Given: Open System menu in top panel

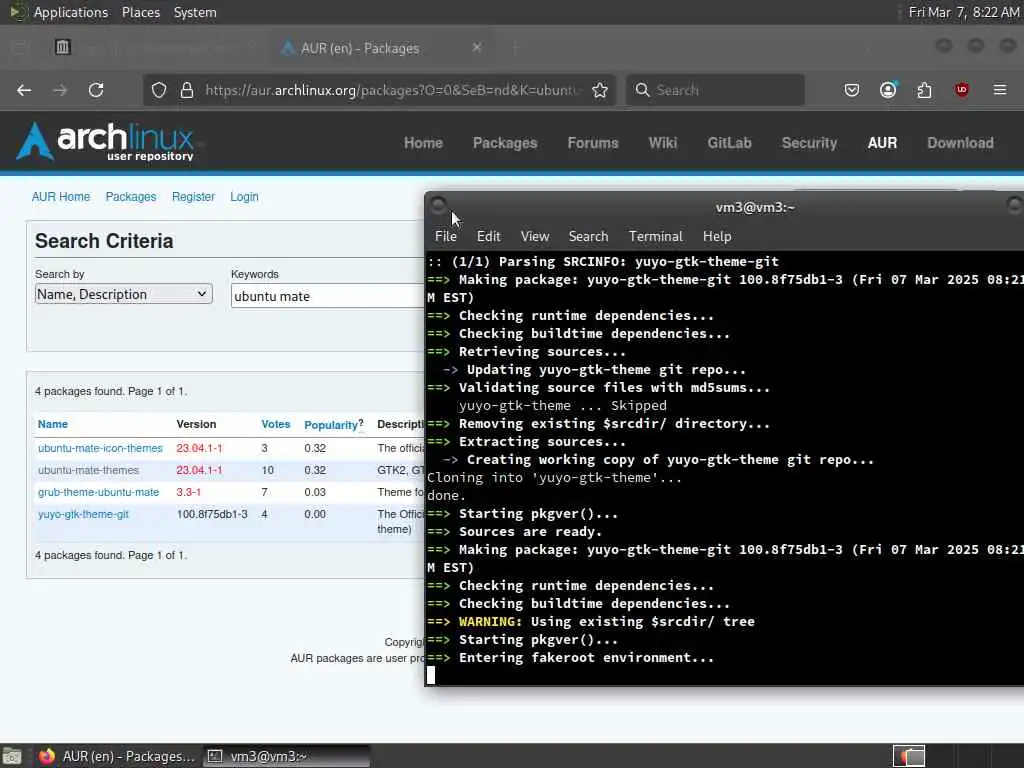Looking at the screenshot, I should pyautogui.click(x=195, y=12).
